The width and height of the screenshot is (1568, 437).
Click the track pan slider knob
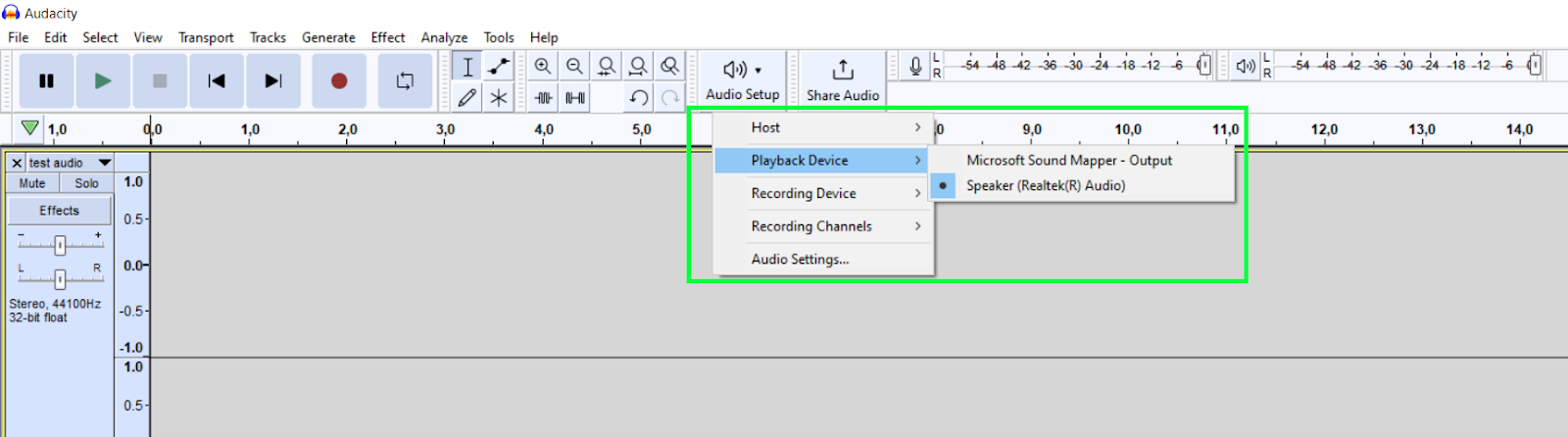pyautogui.click(x=60, y=279)
